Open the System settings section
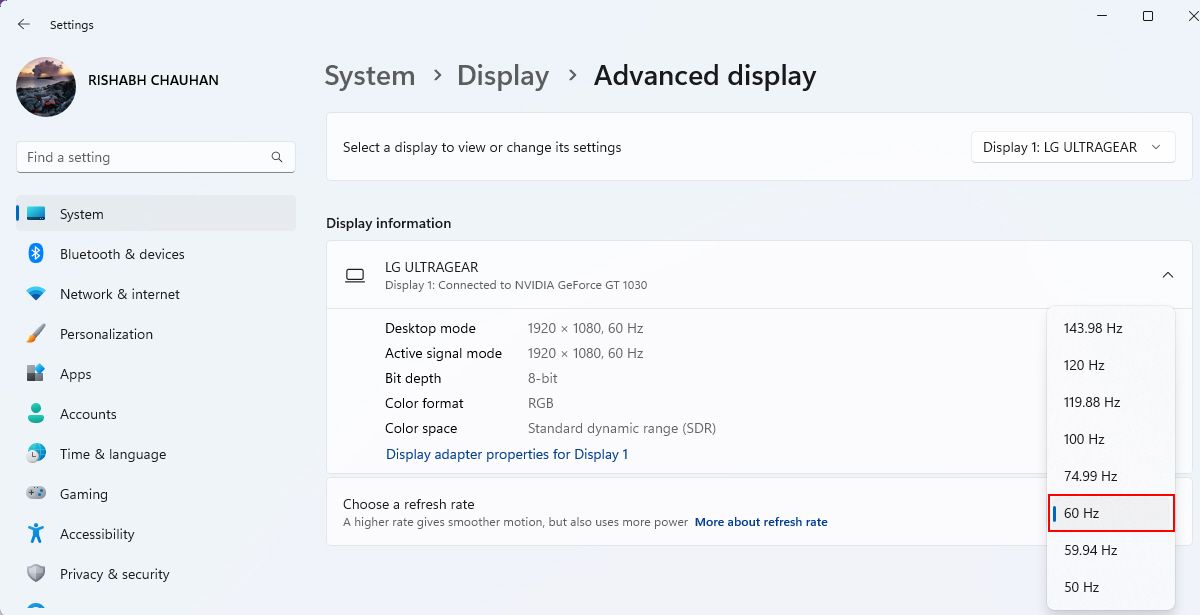Image resolution: width=1200 pixels, height=615 pixels. pyautogui.click(x=81, y=213)
